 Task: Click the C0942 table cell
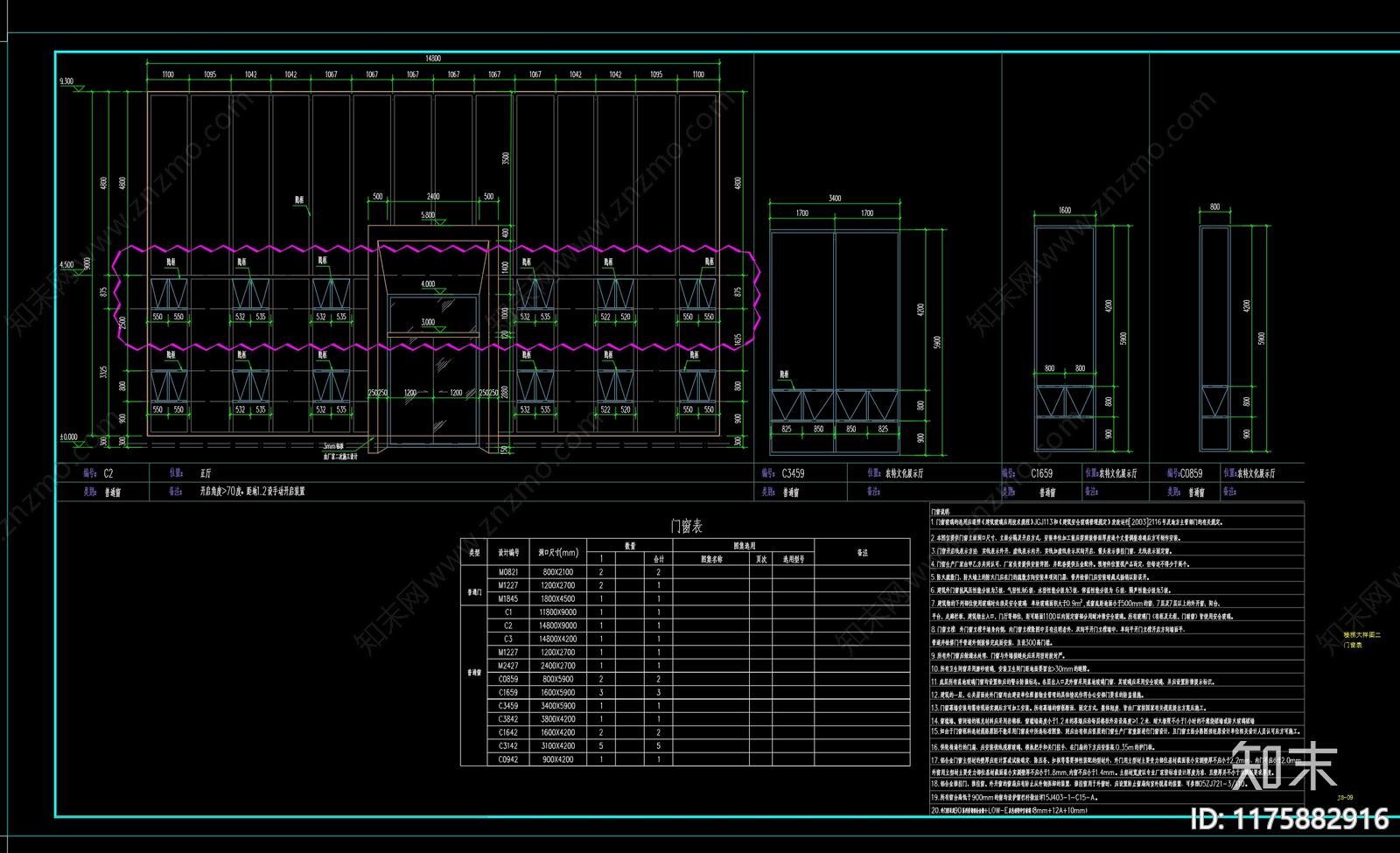508,759
